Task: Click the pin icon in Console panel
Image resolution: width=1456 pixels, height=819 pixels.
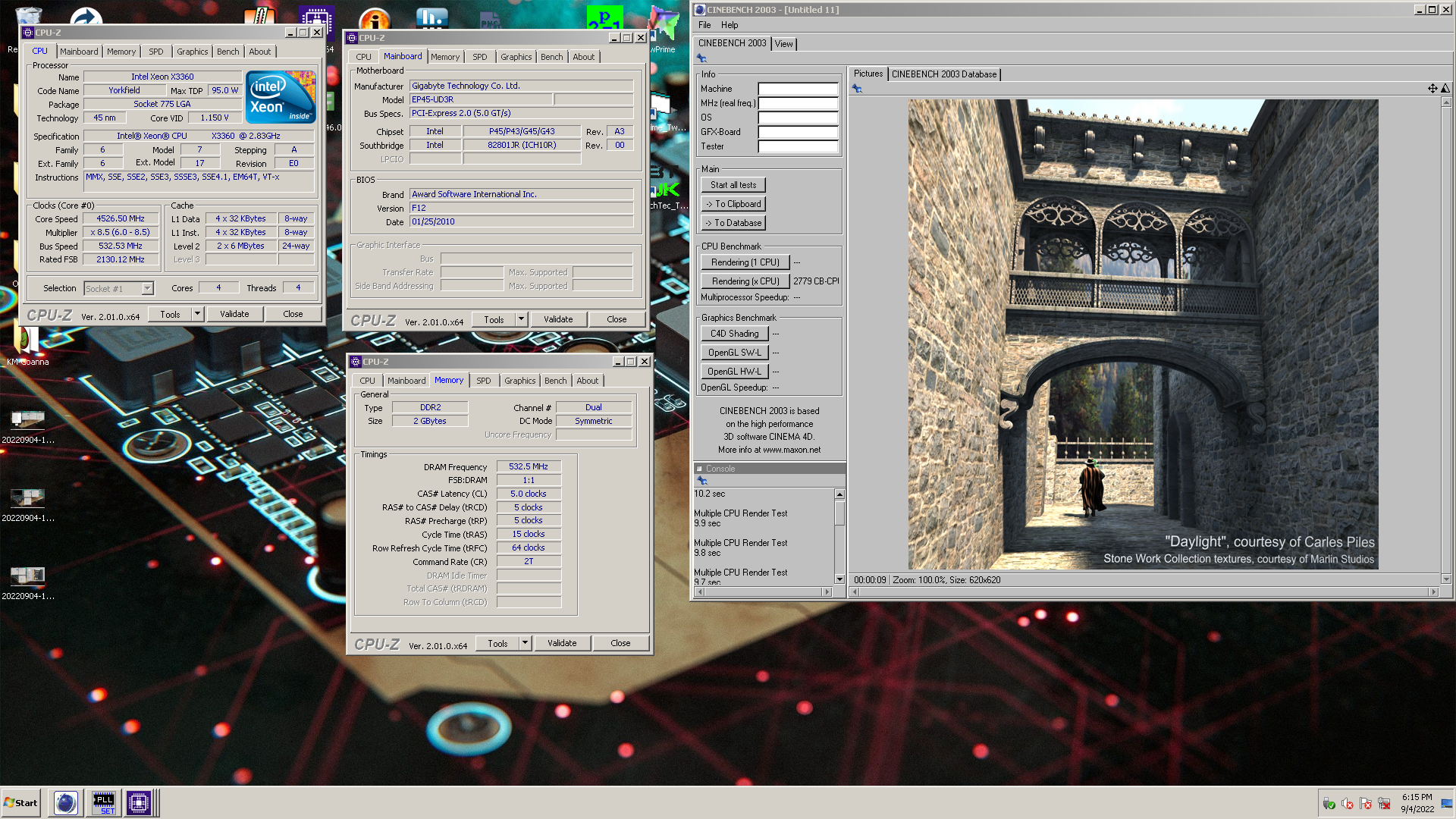Action: [x=701, y=481]
